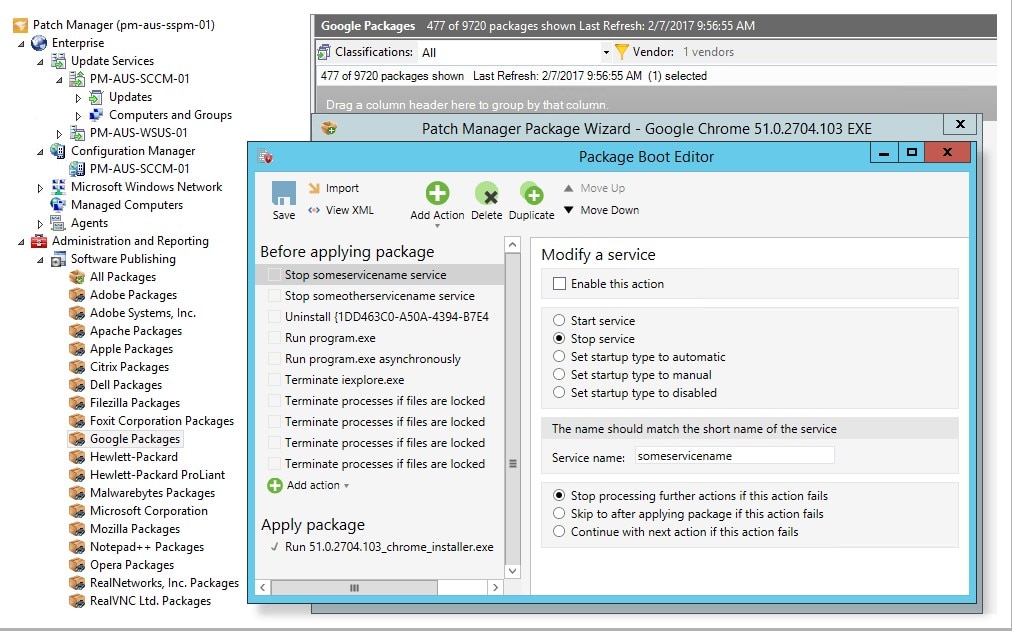Viewport: 1012px width, 631px height.
Task: Click the Update Services icon
Action: [58, 61]
